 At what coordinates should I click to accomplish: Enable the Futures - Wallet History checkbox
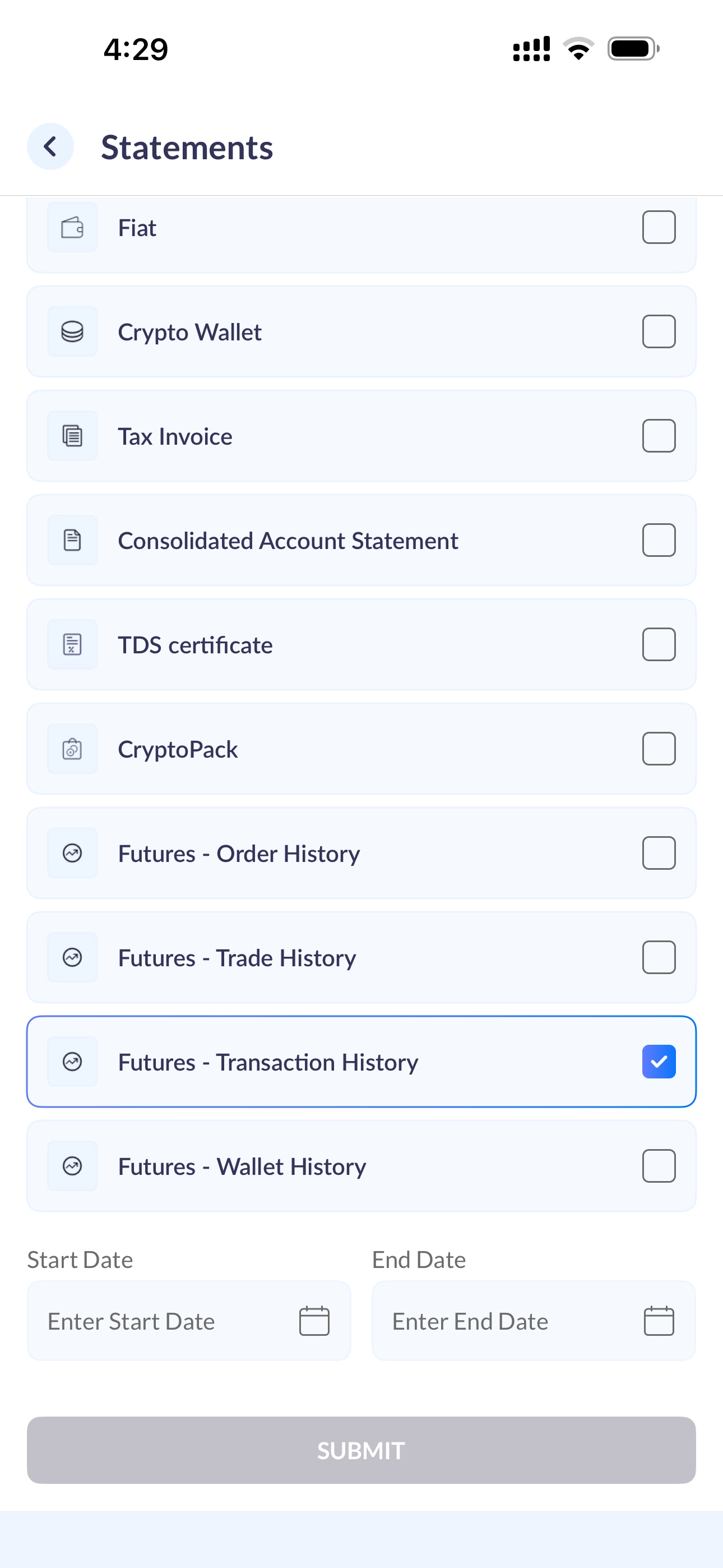coord(659,1166)
